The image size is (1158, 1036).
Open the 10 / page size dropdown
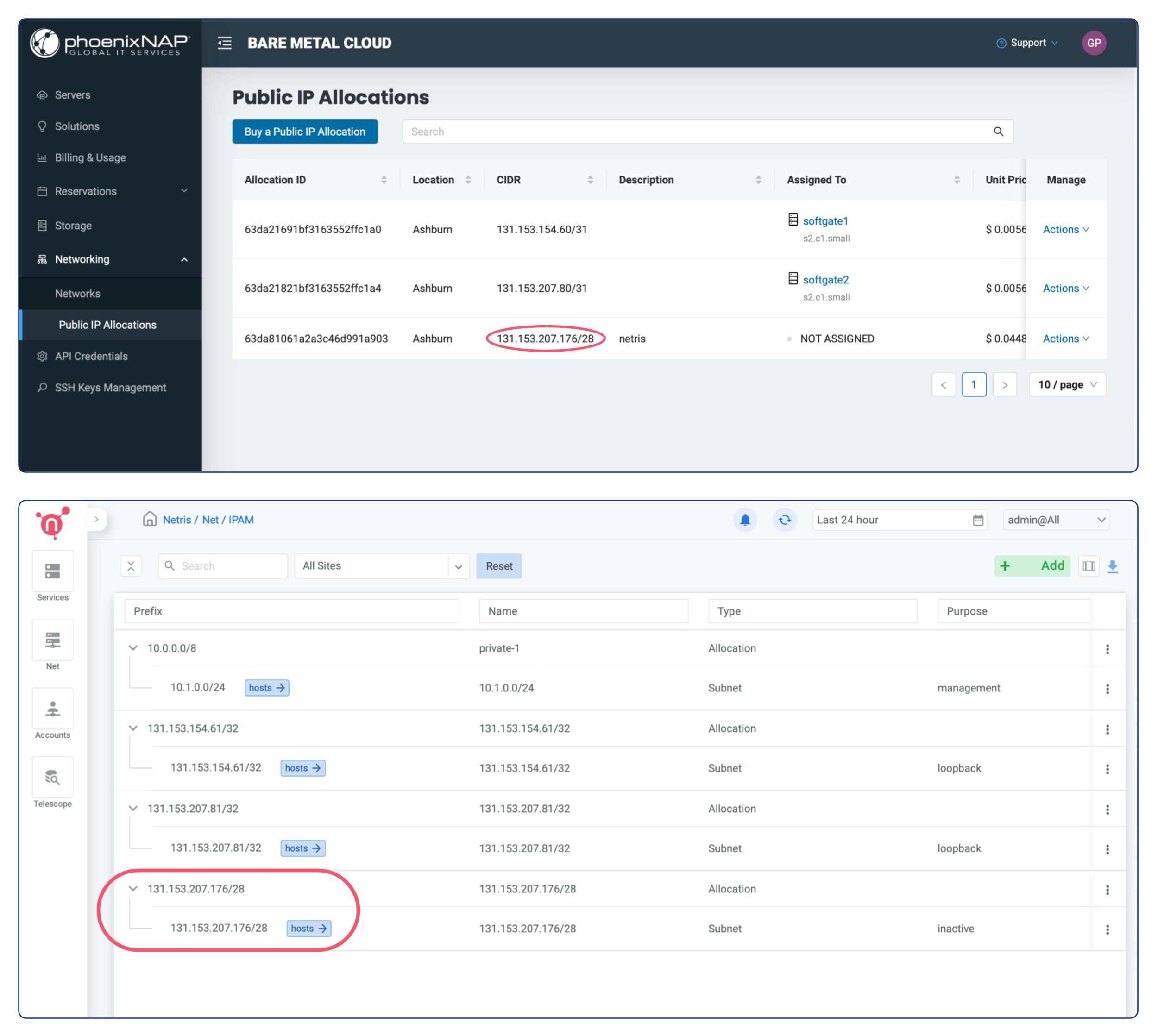tap(1067, 385)
